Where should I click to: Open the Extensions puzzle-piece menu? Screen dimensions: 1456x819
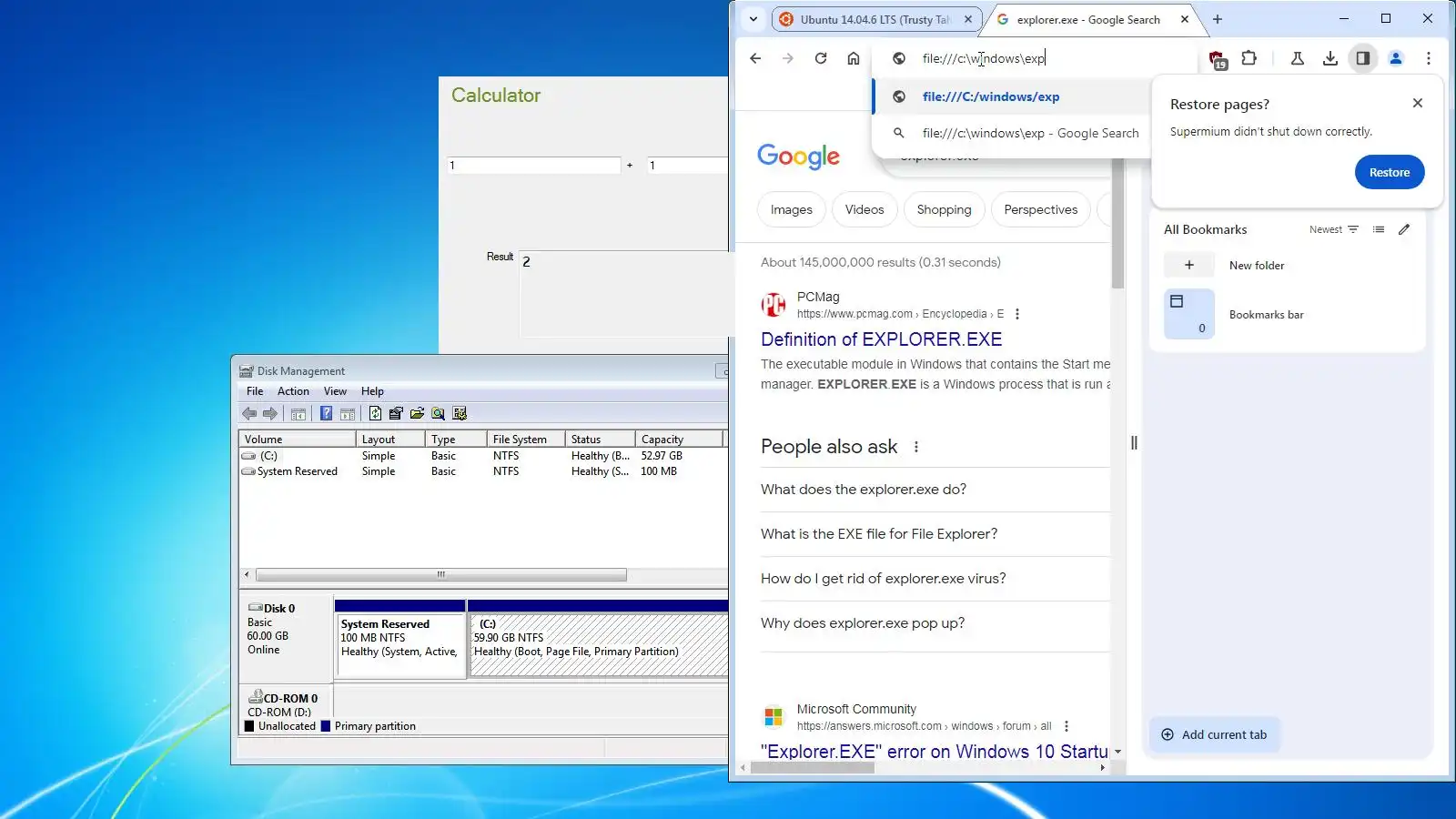click(1249, 58)
